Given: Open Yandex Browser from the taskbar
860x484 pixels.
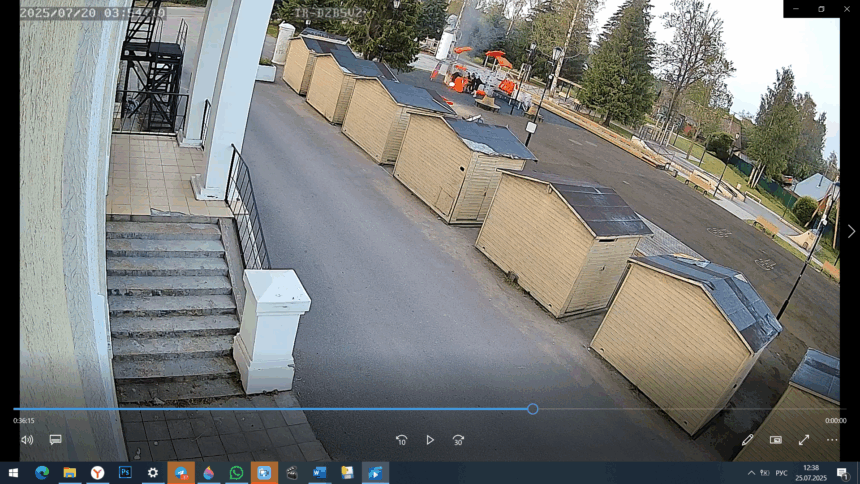Looking at the screenshot, I should (x=98, y=473).
